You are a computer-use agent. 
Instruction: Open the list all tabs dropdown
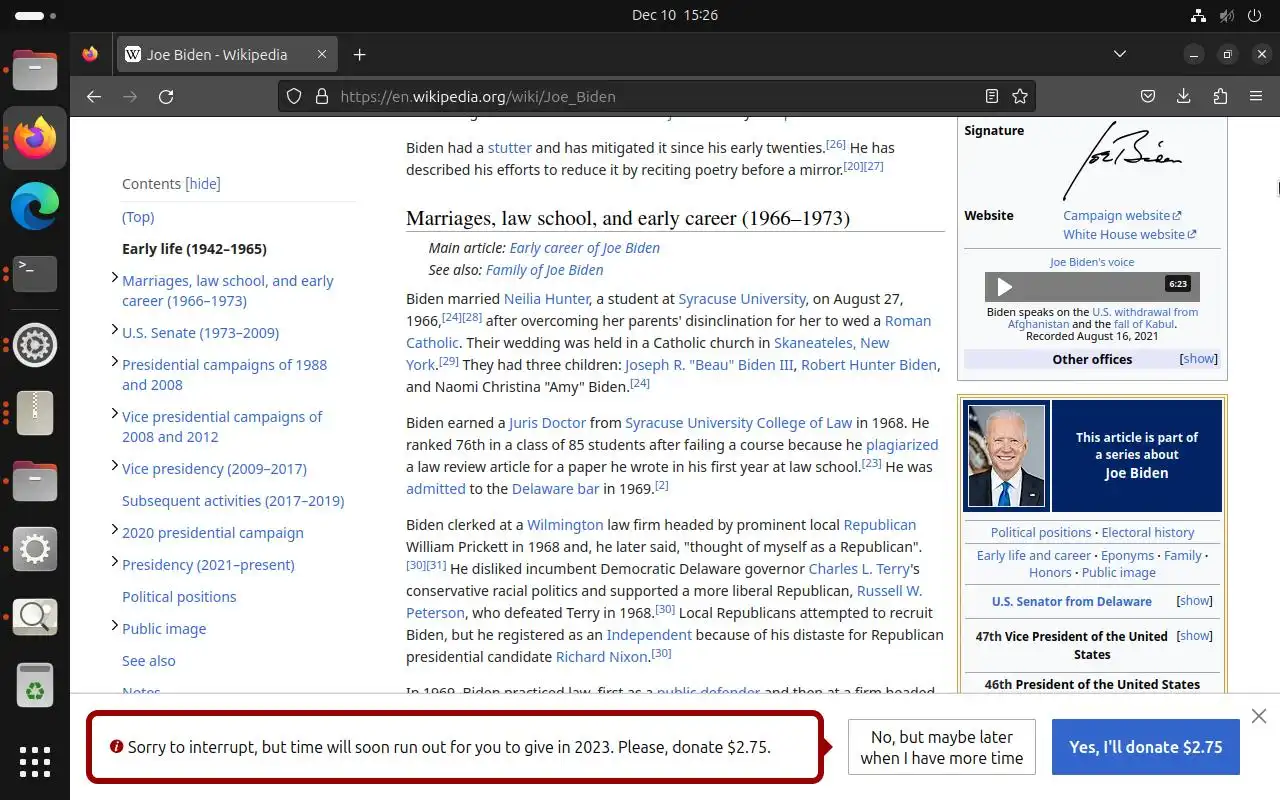(1120, 54)
